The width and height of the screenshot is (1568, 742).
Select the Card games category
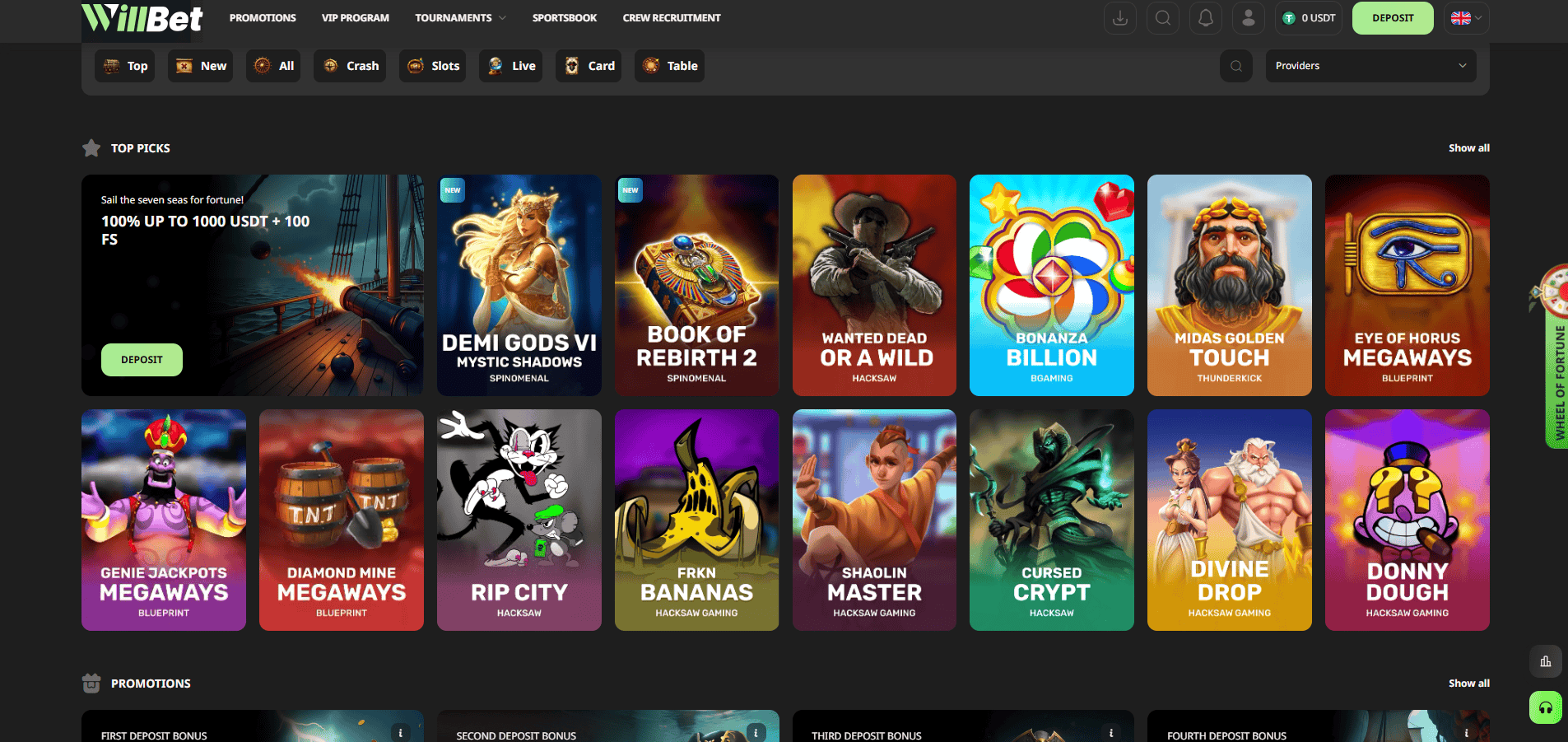point(589,66)
